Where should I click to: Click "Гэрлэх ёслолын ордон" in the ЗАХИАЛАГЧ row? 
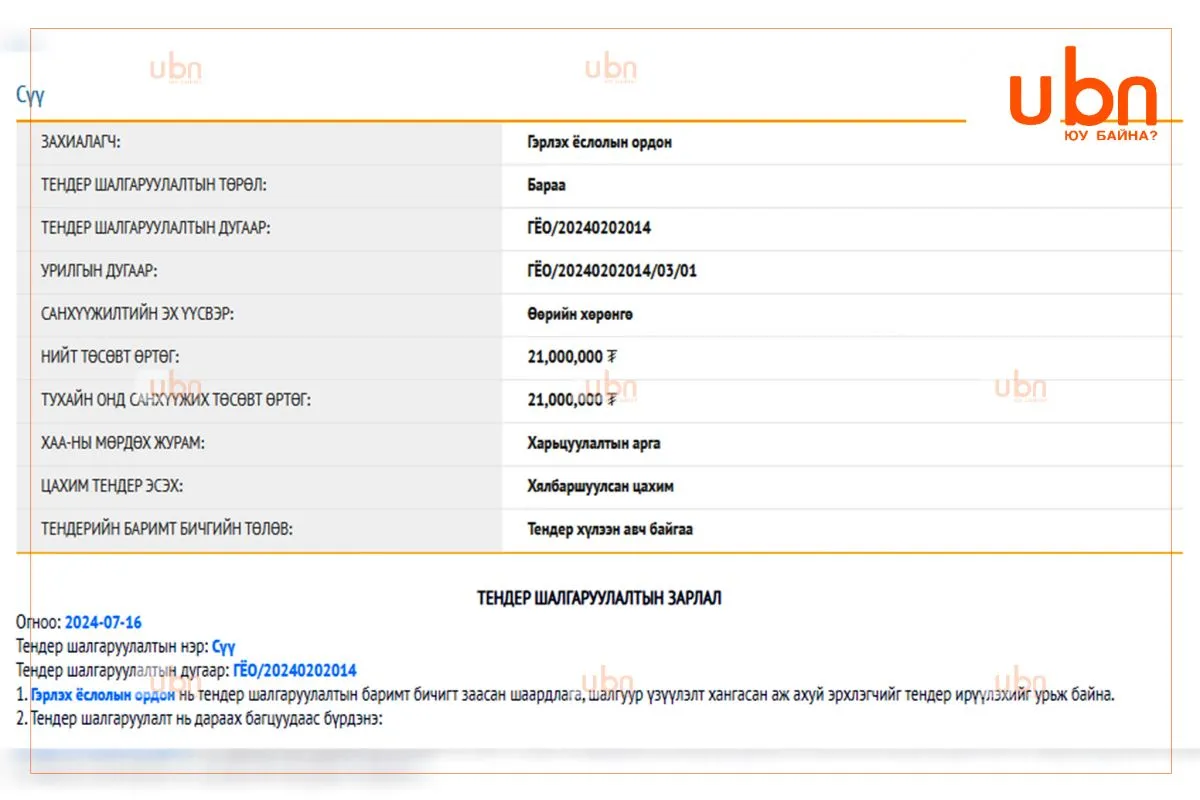tap(599, 142)
